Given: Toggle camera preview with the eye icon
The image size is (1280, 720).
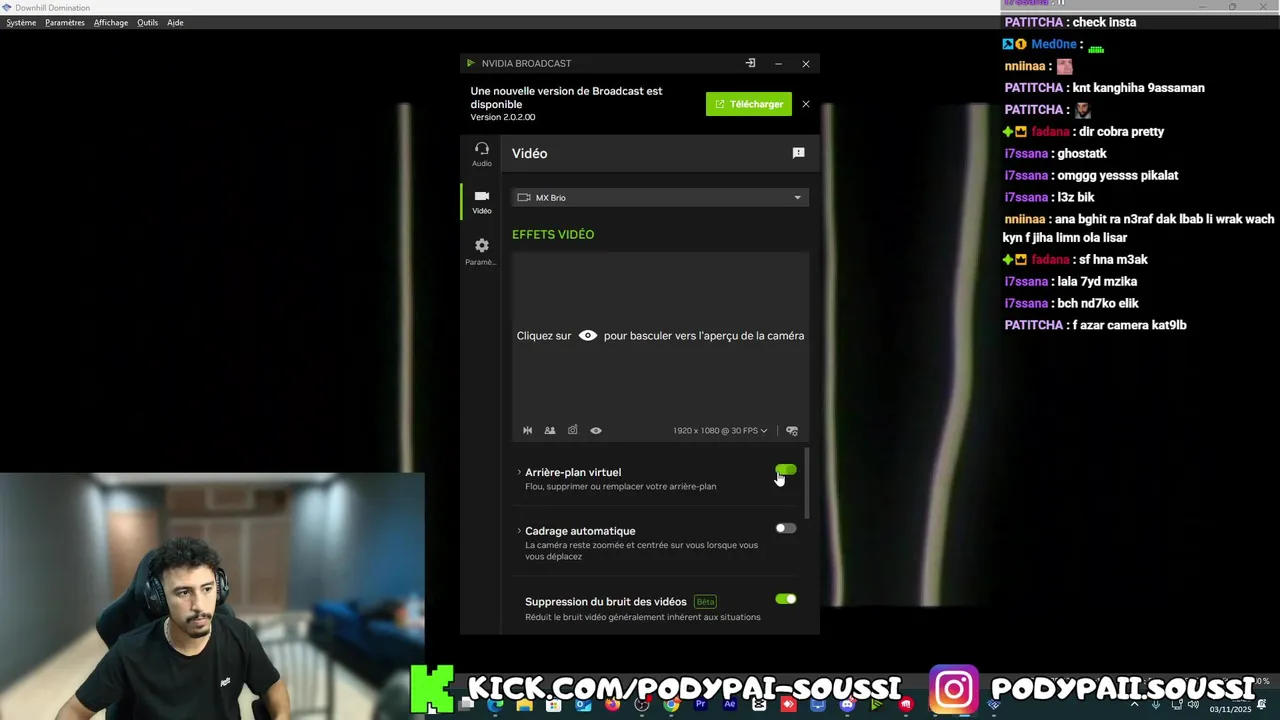Looking at the screenshot, I should point(596,430).
